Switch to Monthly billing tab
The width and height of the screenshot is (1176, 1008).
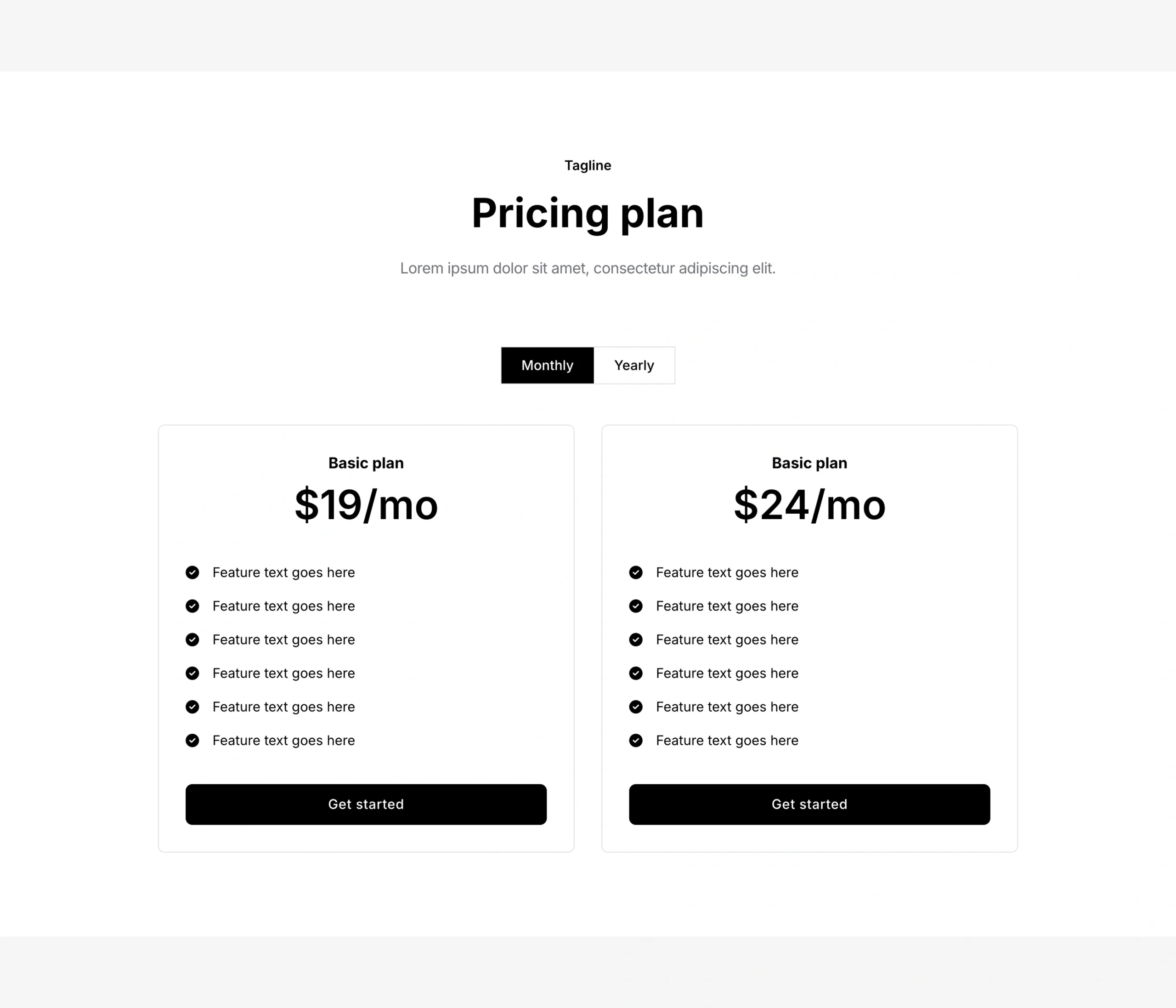(547, 366)
